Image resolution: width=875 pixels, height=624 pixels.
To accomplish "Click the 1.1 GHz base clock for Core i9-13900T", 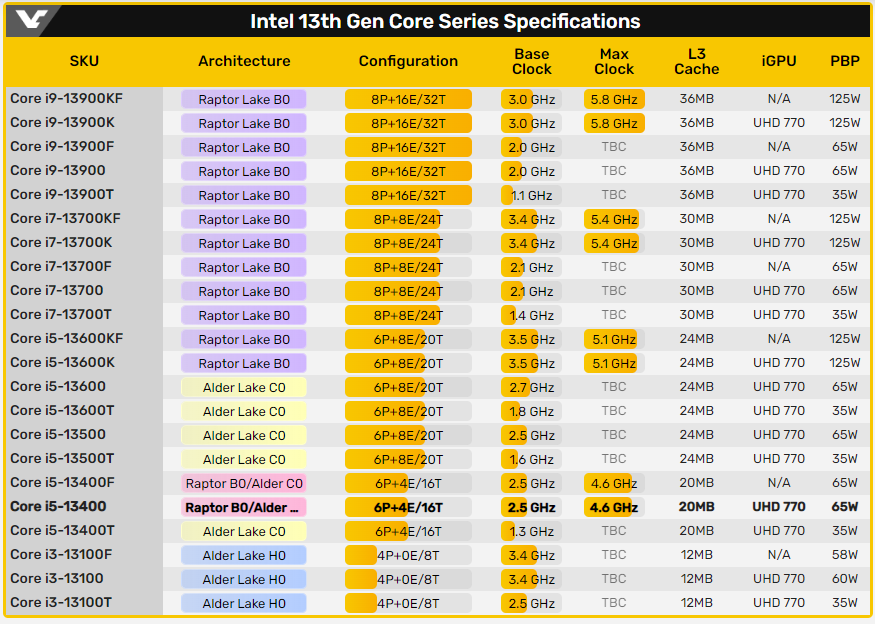I will pos(531,196).
